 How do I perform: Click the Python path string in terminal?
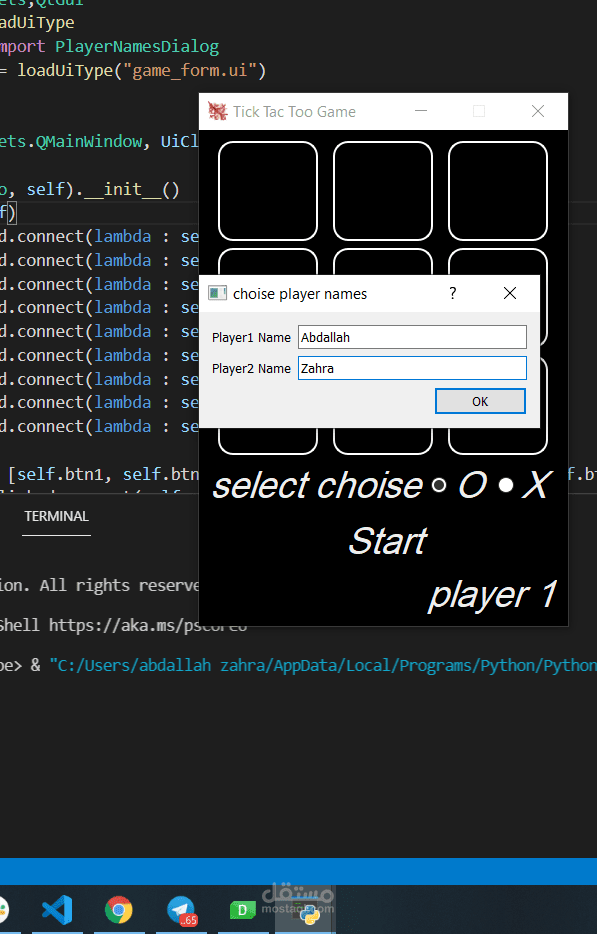point(323,665)
